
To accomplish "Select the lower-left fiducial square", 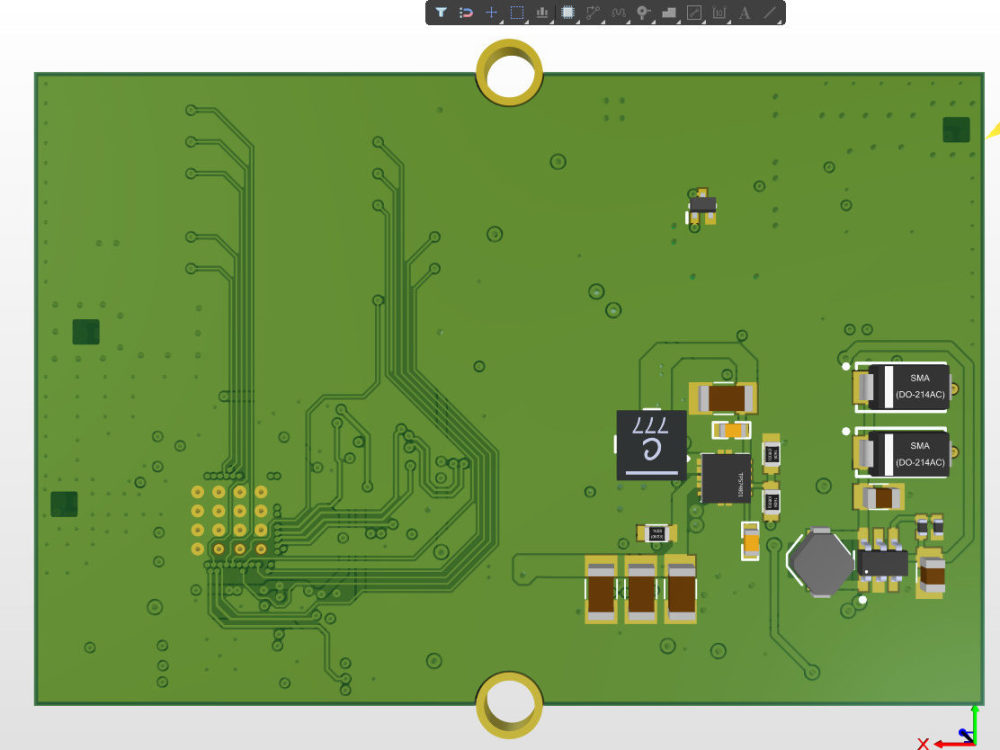I will tap(64, 504).
